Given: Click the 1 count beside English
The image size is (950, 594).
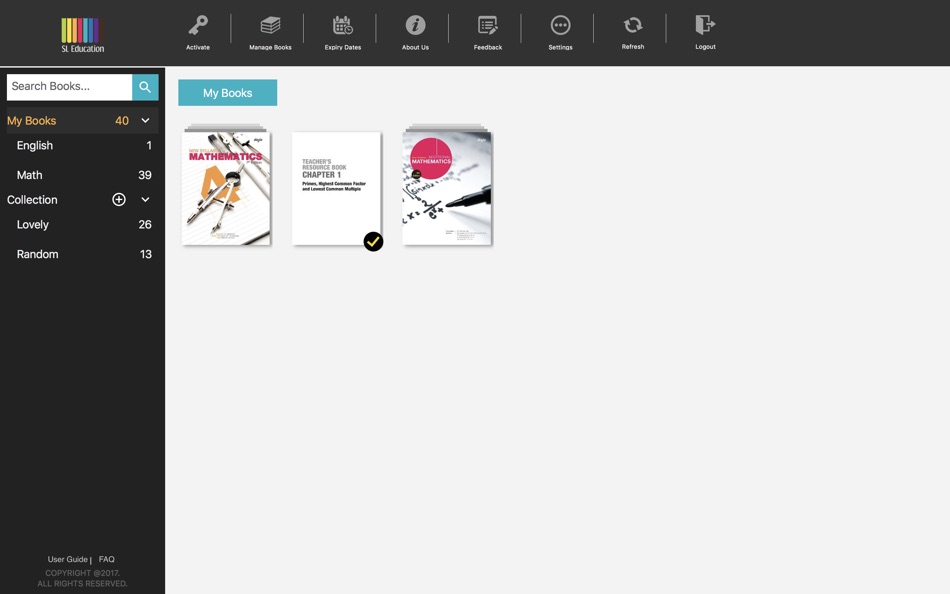Looking at the screenshot, I should point(149,145).
